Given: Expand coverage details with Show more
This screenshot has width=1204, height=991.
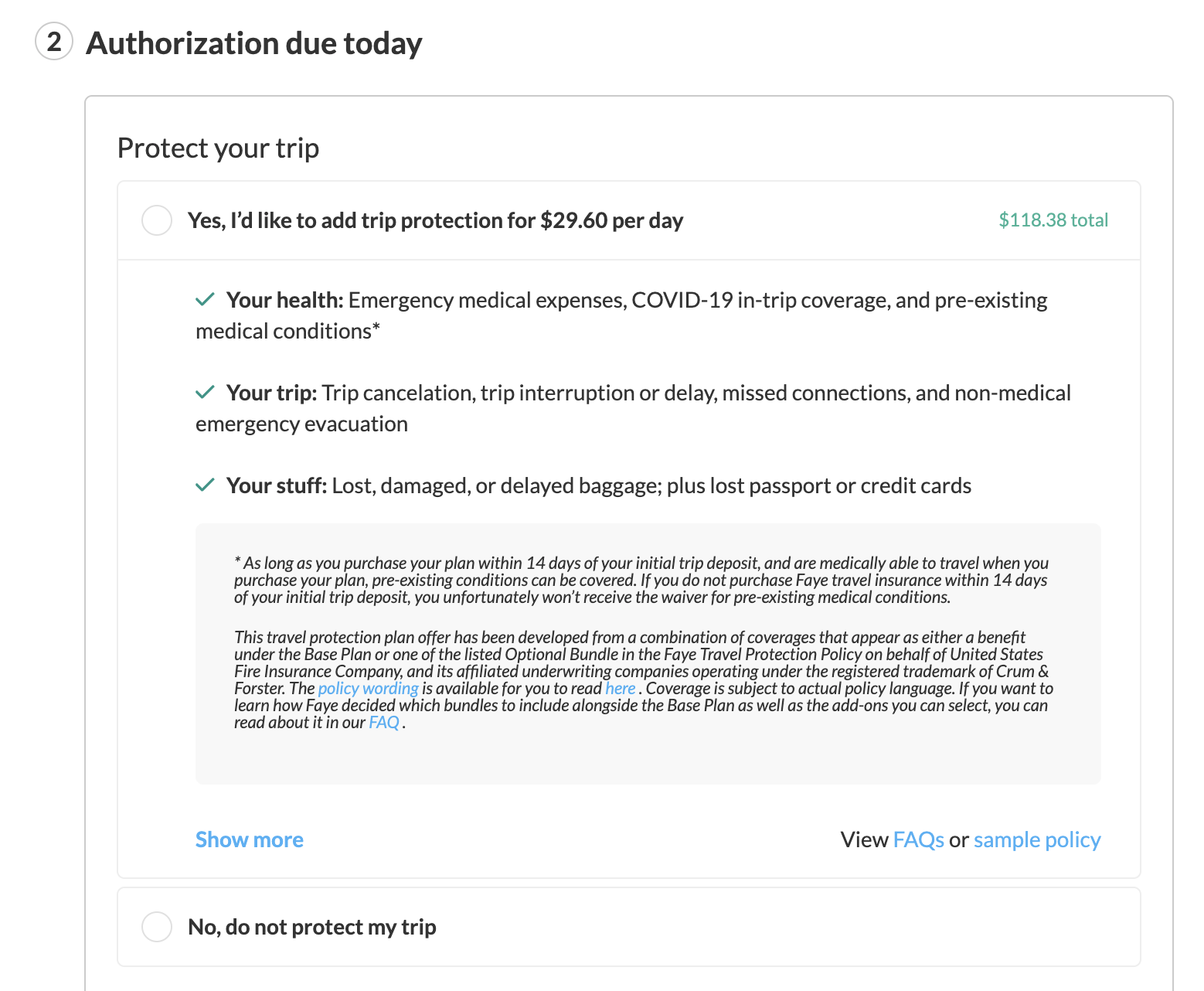Looking at the screenshot, I should (x=249, y=839).
